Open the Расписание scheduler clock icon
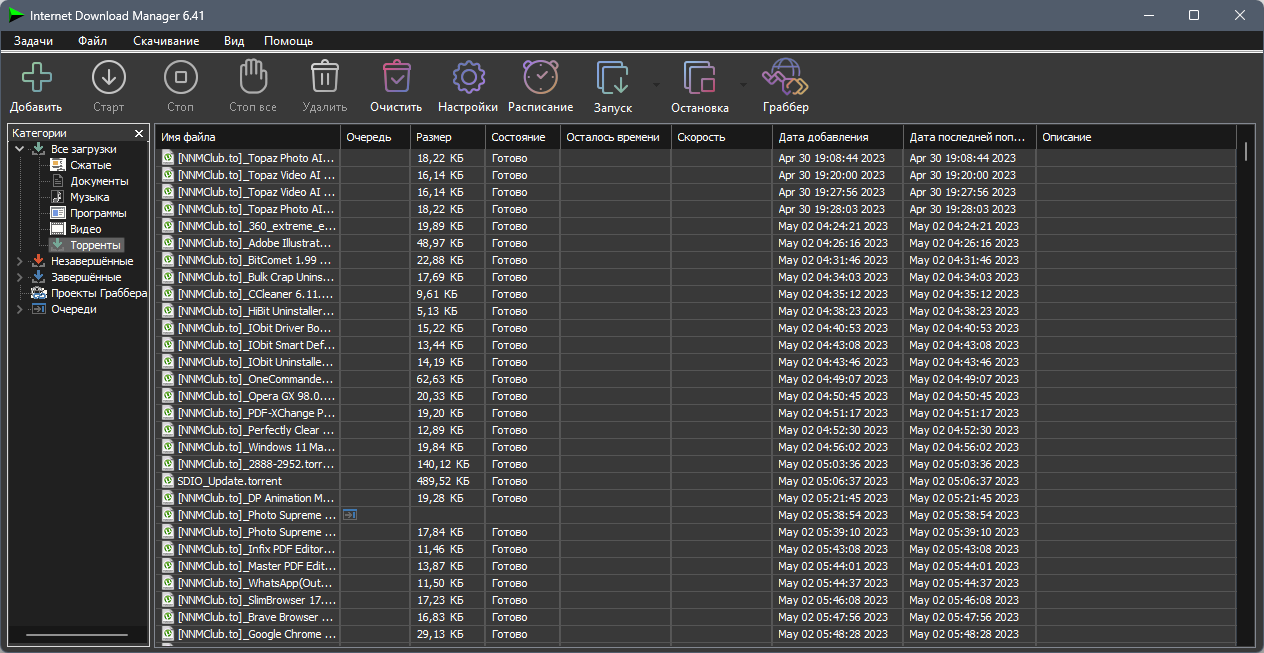The height and width of the screenshot is (653, 1264). point(540,77)
